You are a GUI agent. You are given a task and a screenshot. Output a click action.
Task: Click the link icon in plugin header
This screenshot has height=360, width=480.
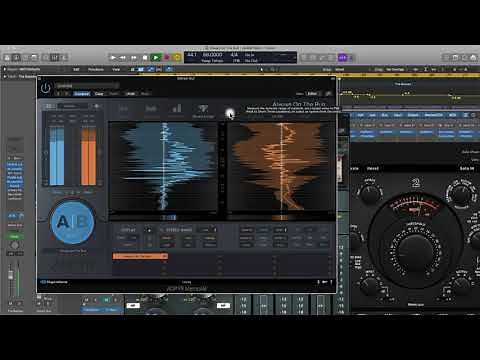click(x=328, y=94)
